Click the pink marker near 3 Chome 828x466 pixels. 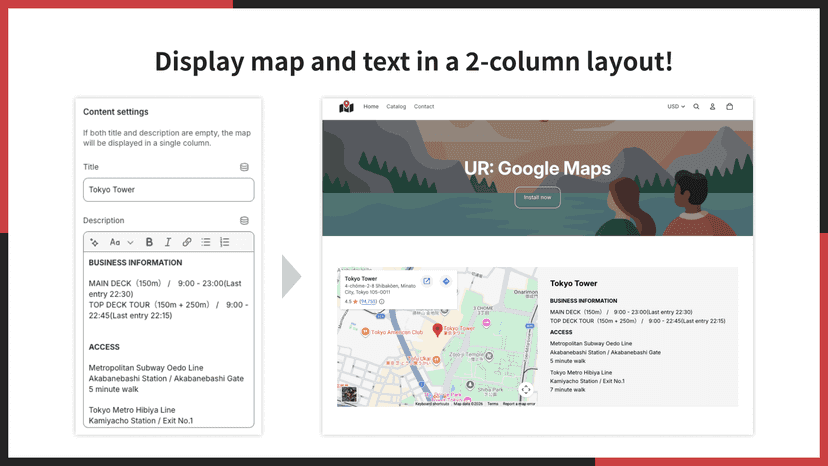pos(486,322)
